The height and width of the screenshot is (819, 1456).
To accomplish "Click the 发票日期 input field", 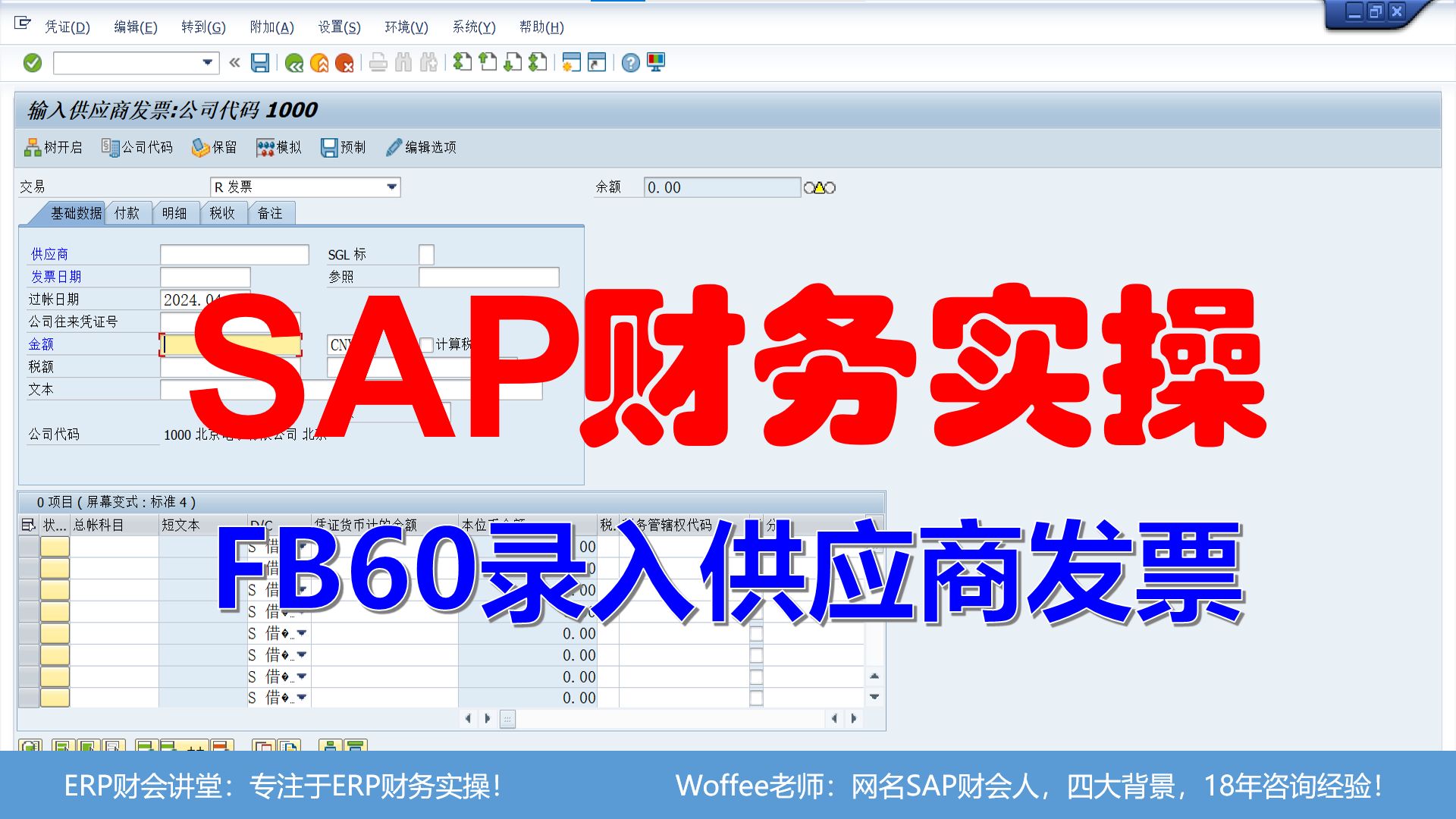I will 205,277.
